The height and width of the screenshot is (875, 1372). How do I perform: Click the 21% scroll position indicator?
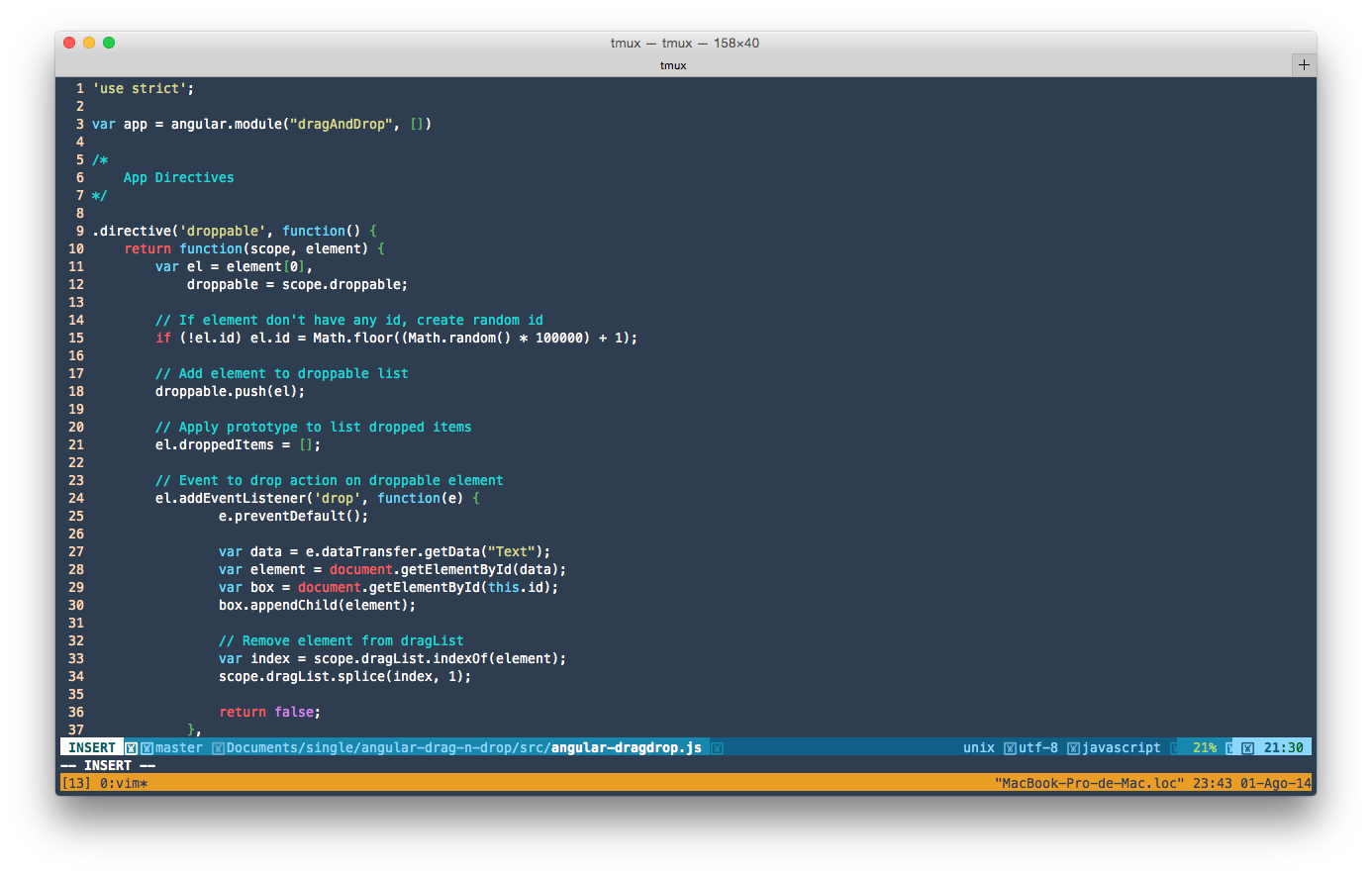click(1205, 747)
